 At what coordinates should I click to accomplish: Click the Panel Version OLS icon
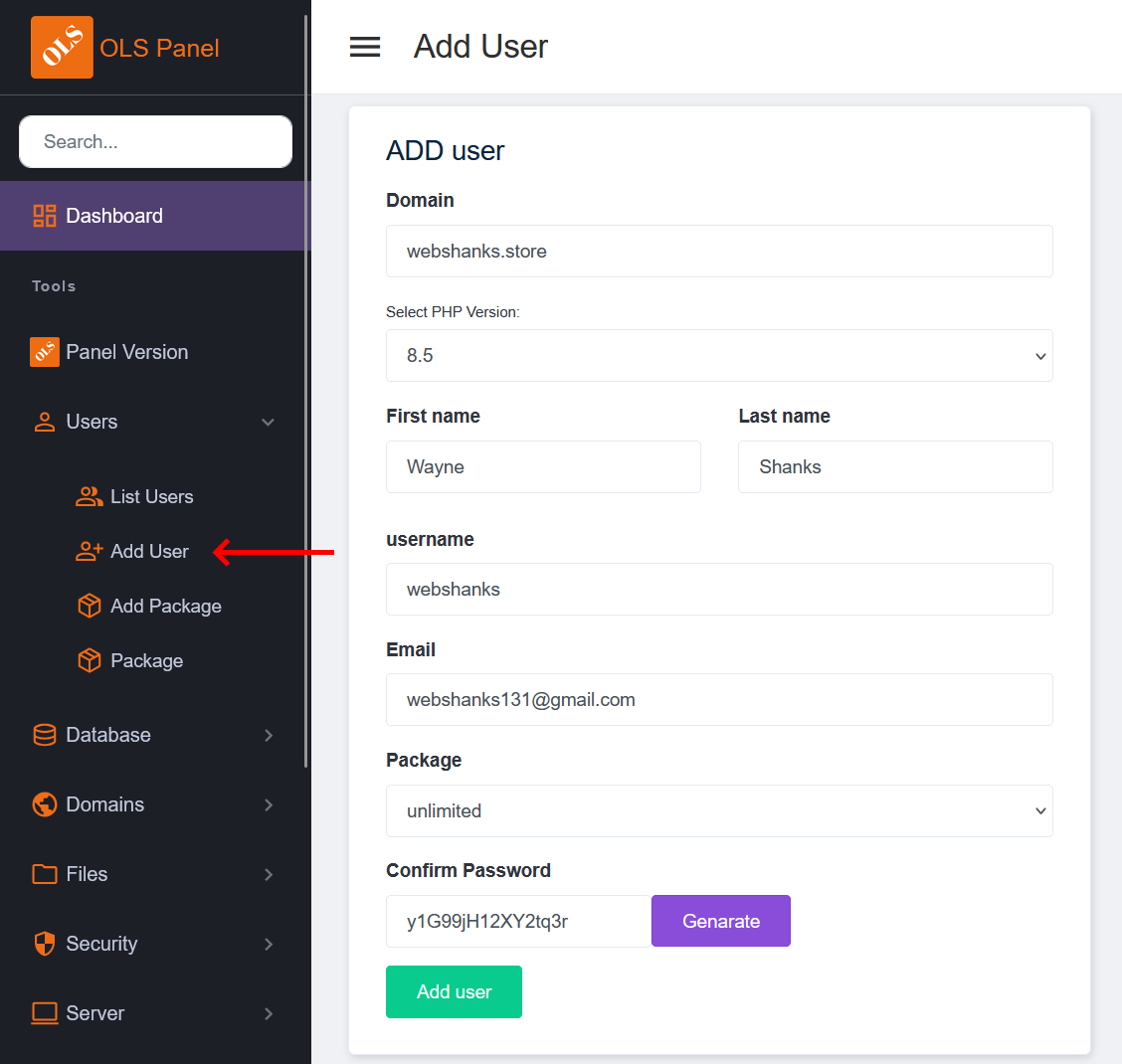(45, 352)
